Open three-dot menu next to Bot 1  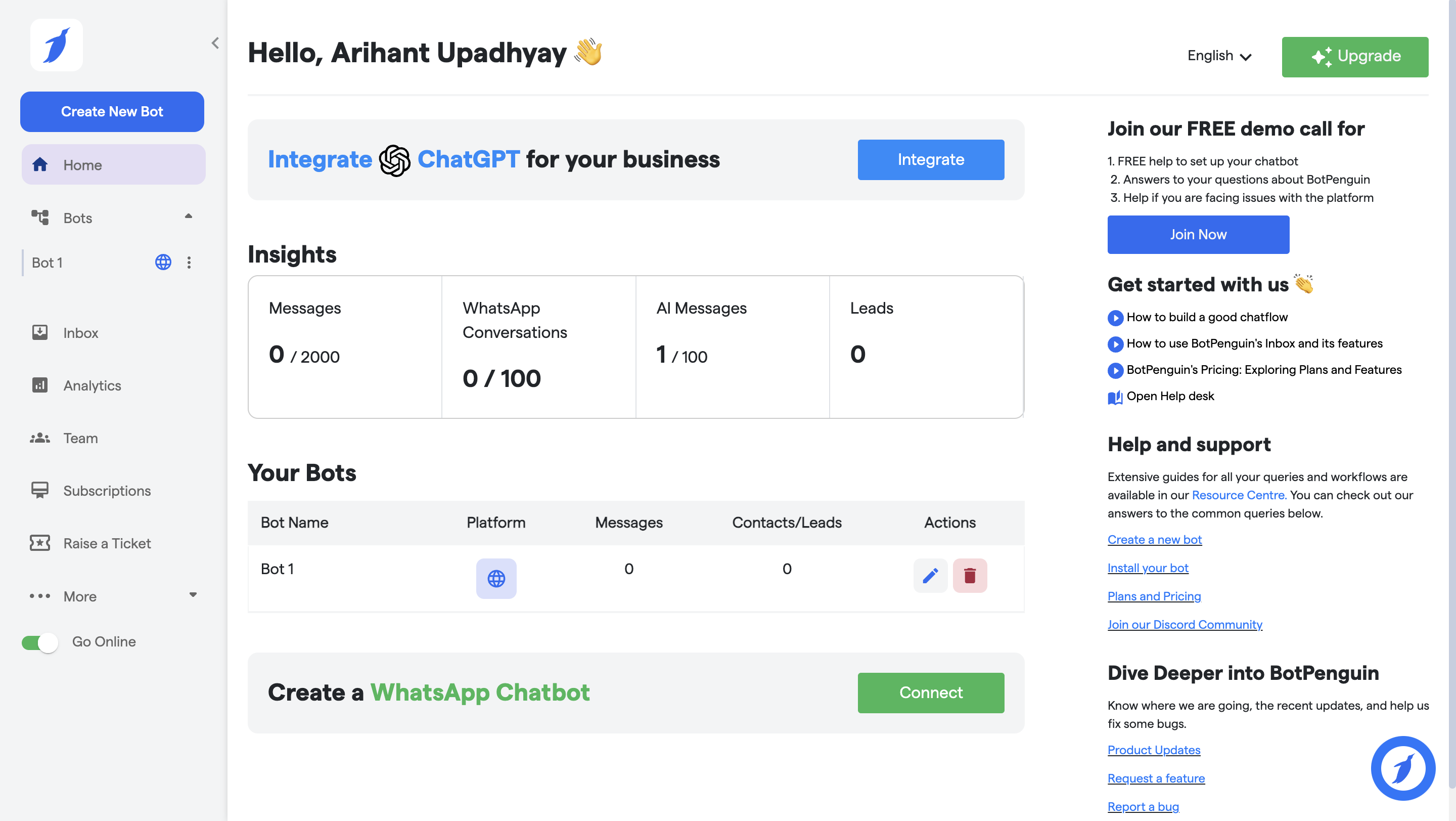(189, 263)
